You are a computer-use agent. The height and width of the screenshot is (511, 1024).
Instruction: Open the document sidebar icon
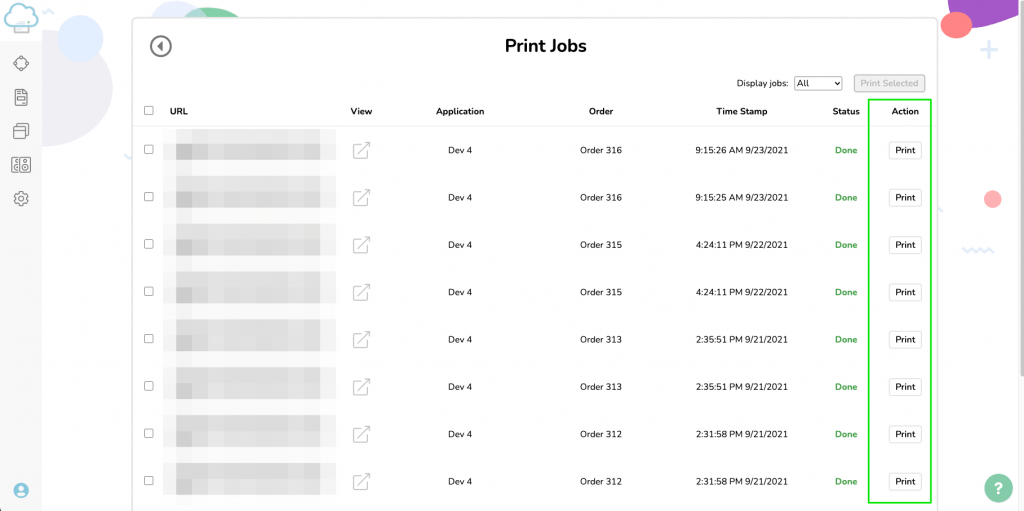pyautogui.click(x=21, y=97)
